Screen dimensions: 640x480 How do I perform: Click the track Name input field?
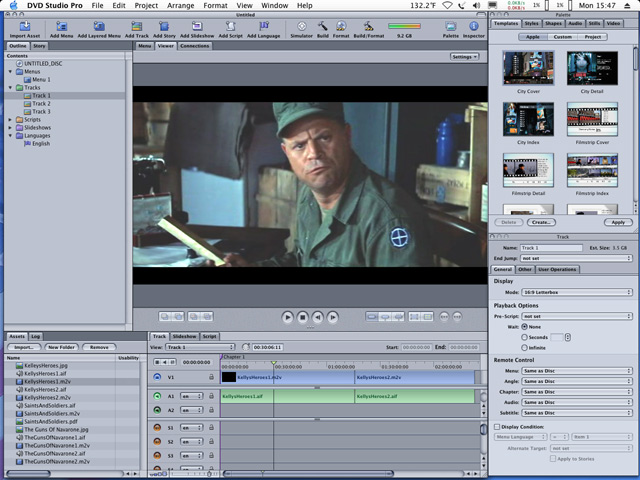(x=551, y=248)
